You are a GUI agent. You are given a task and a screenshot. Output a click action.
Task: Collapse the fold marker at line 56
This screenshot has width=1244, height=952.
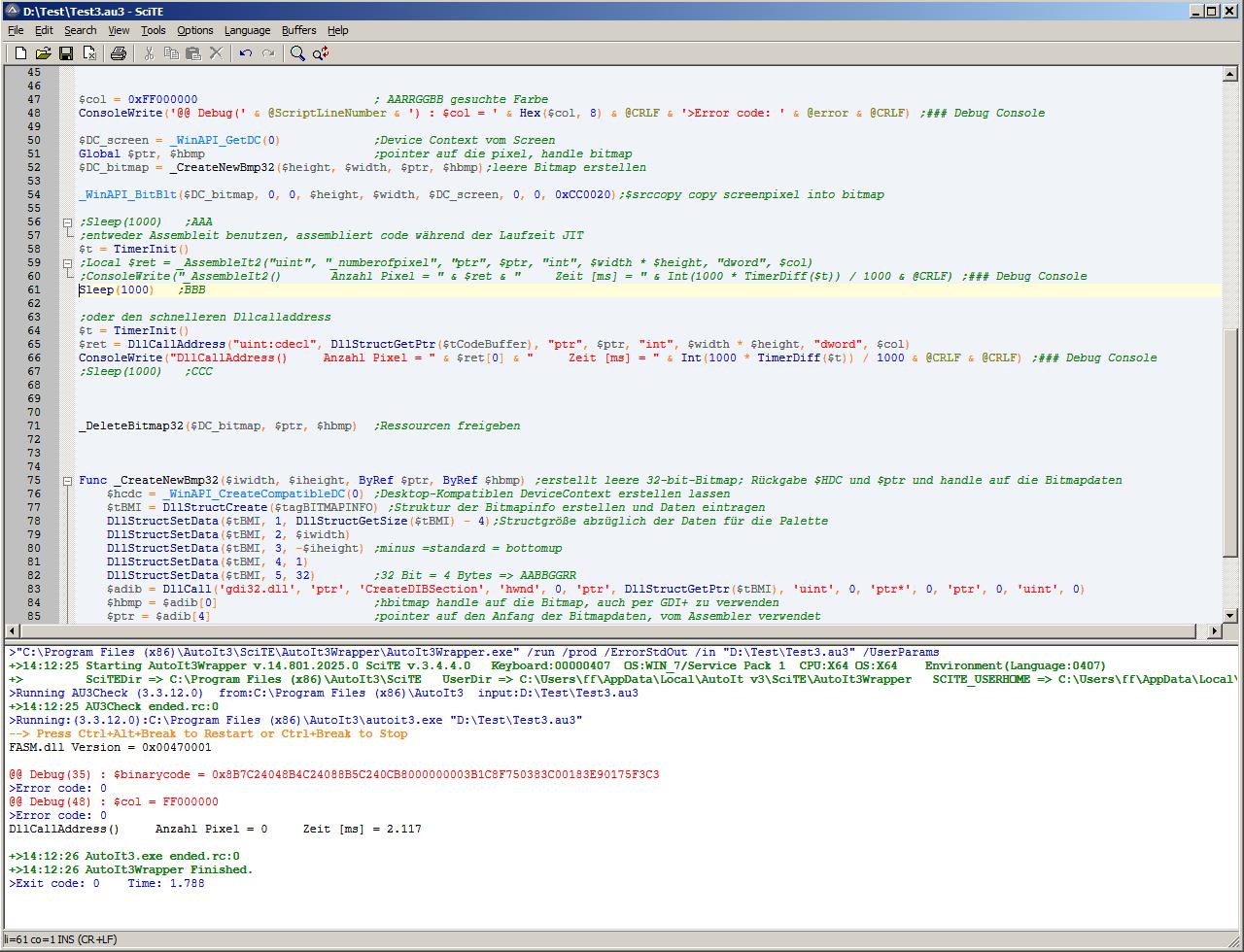tap(67, 222)
